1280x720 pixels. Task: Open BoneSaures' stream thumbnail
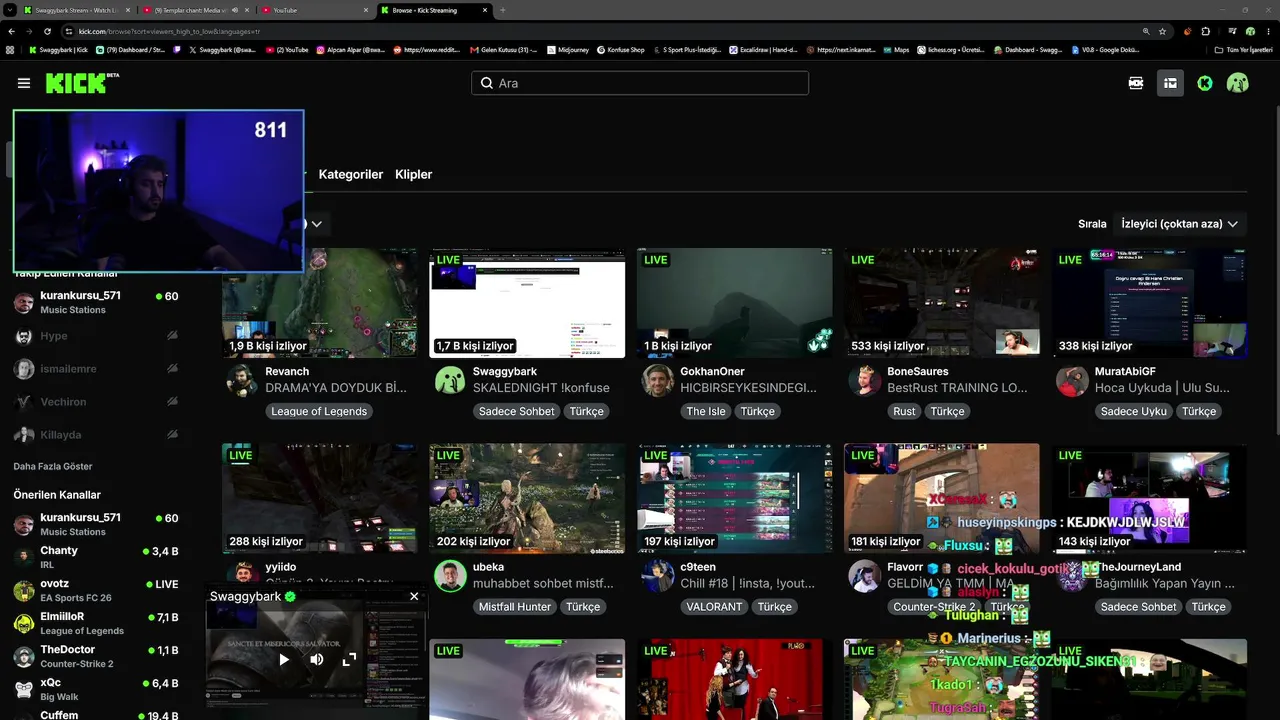click(942, 303)
